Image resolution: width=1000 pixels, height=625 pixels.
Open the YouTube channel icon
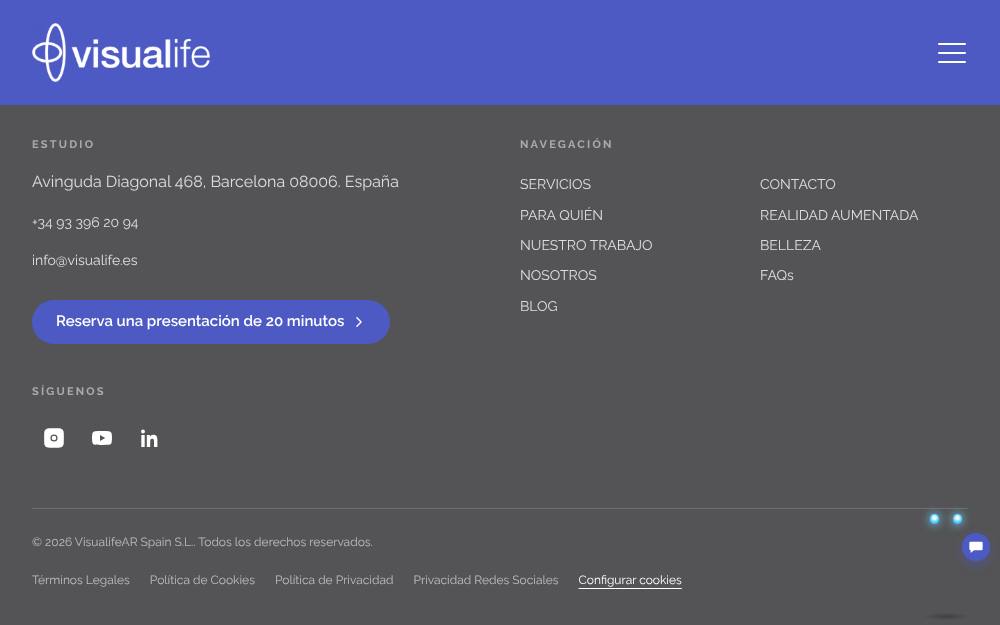102,438
